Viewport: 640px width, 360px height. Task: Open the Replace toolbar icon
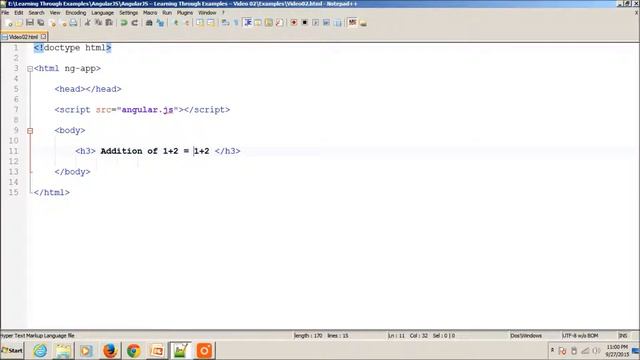tap(160, 23)
